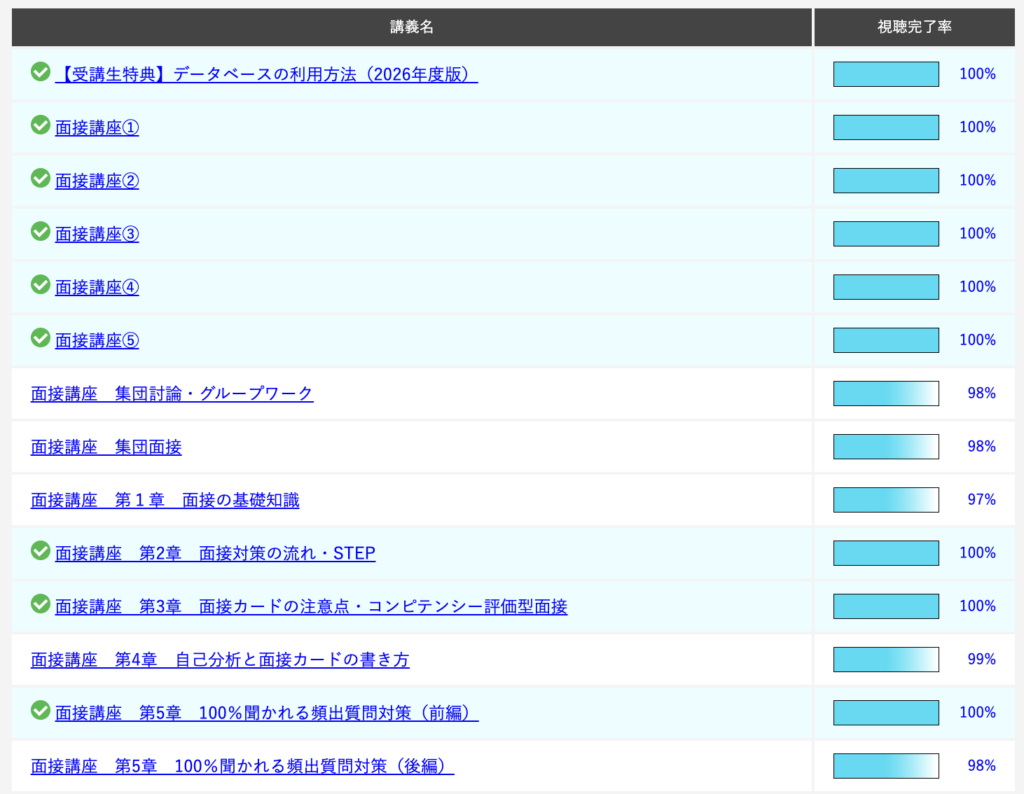The height and width of the screenshot is (794, 1024).
Task: Open the 面接講座① lecture link
Action: click(97, 128)
